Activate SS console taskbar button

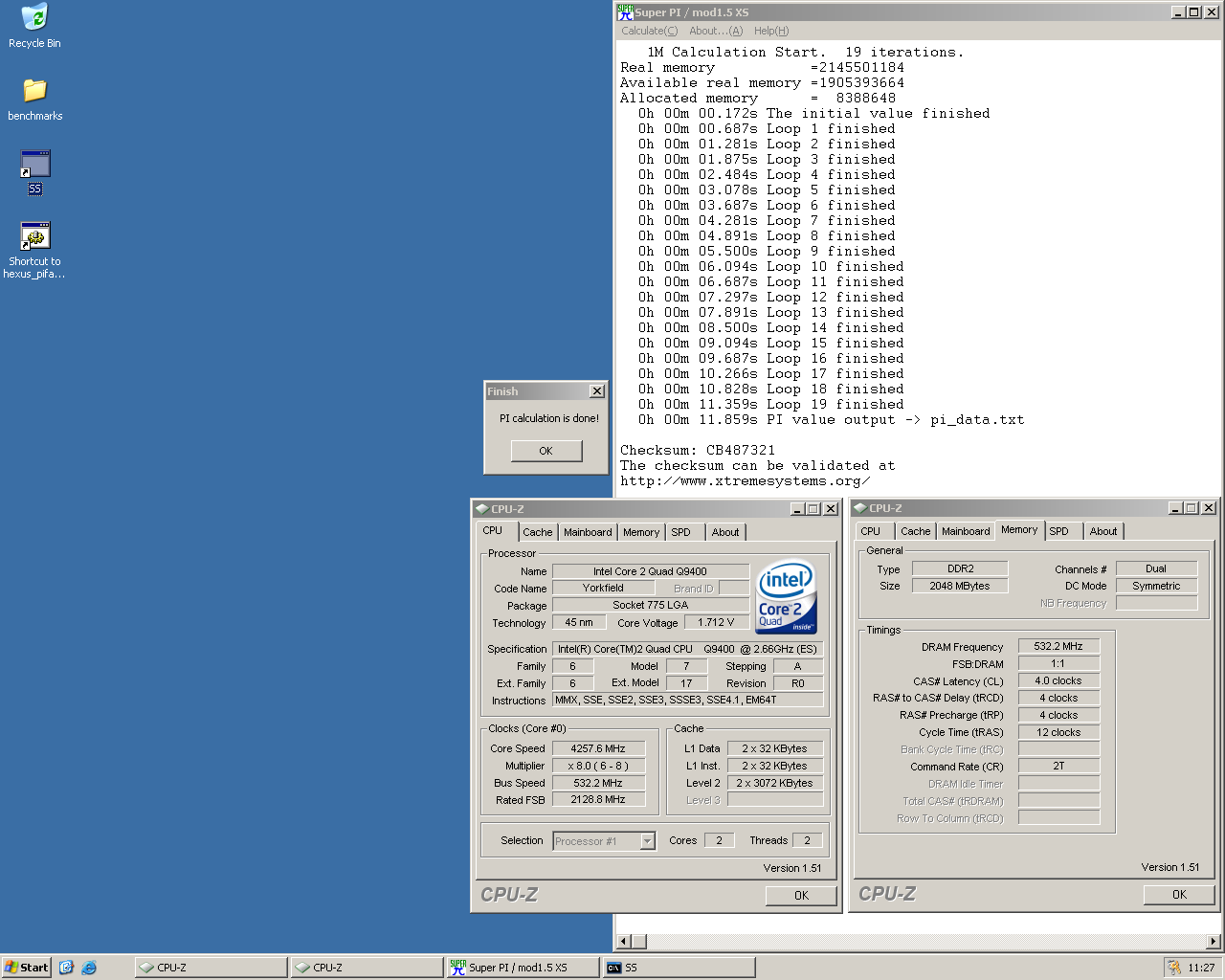[x=679, y=968]
